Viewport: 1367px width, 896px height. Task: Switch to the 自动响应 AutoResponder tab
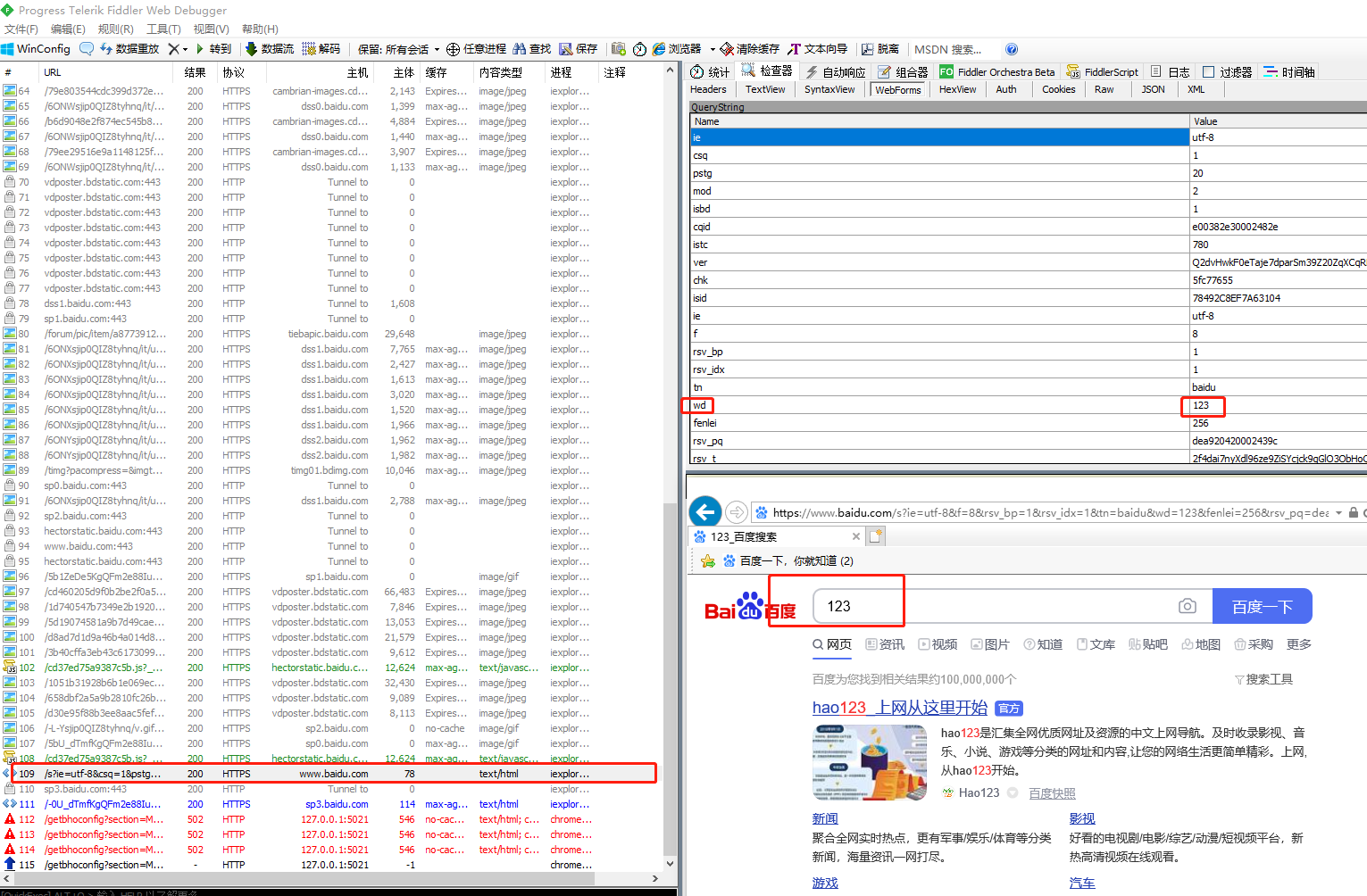coord(835,71)
